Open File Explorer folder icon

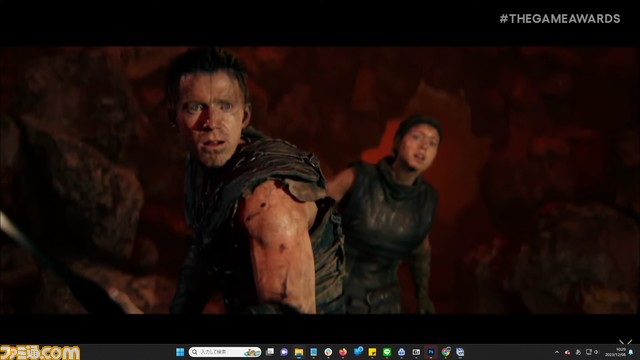[x=299, y=352]
